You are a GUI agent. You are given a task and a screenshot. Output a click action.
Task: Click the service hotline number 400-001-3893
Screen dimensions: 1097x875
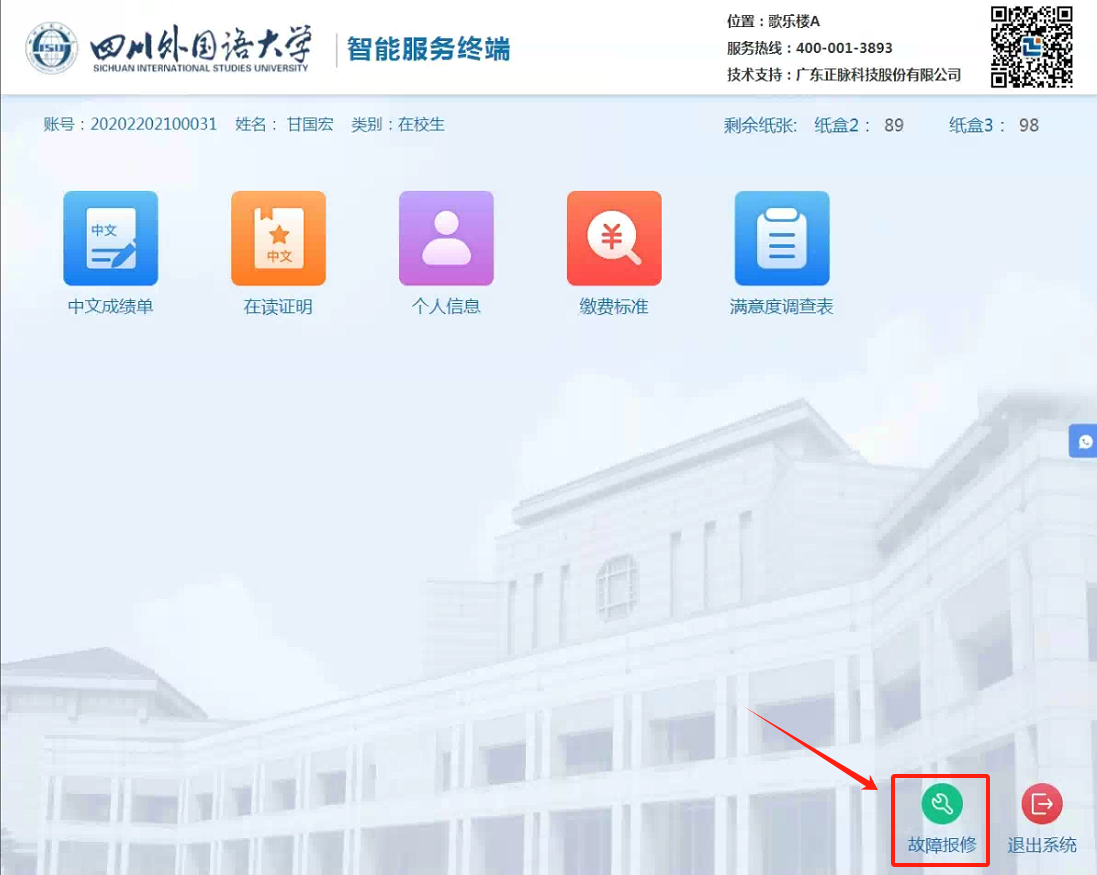[844, 48]
